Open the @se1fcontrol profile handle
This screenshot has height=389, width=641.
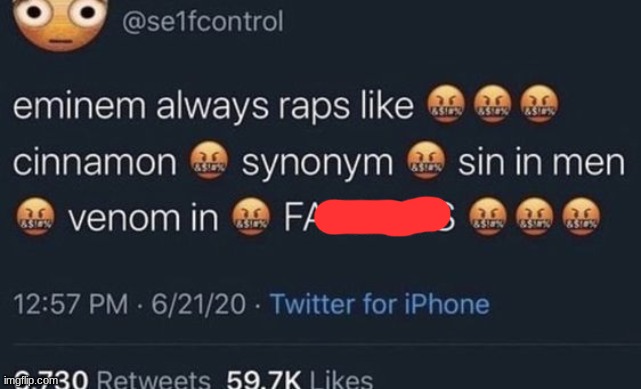203,22
